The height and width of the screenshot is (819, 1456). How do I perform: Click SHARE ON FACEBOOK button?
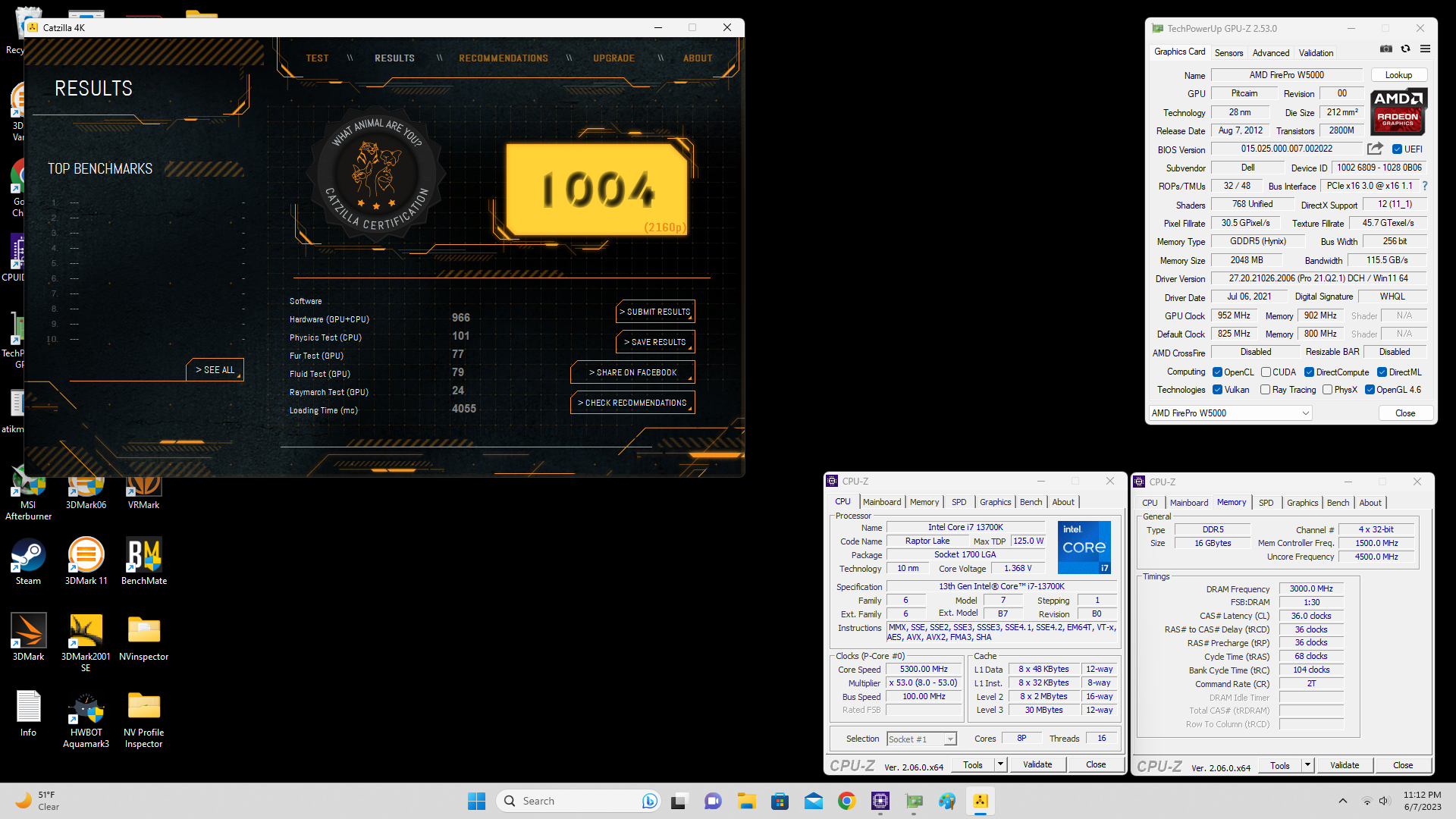point(632,372)
